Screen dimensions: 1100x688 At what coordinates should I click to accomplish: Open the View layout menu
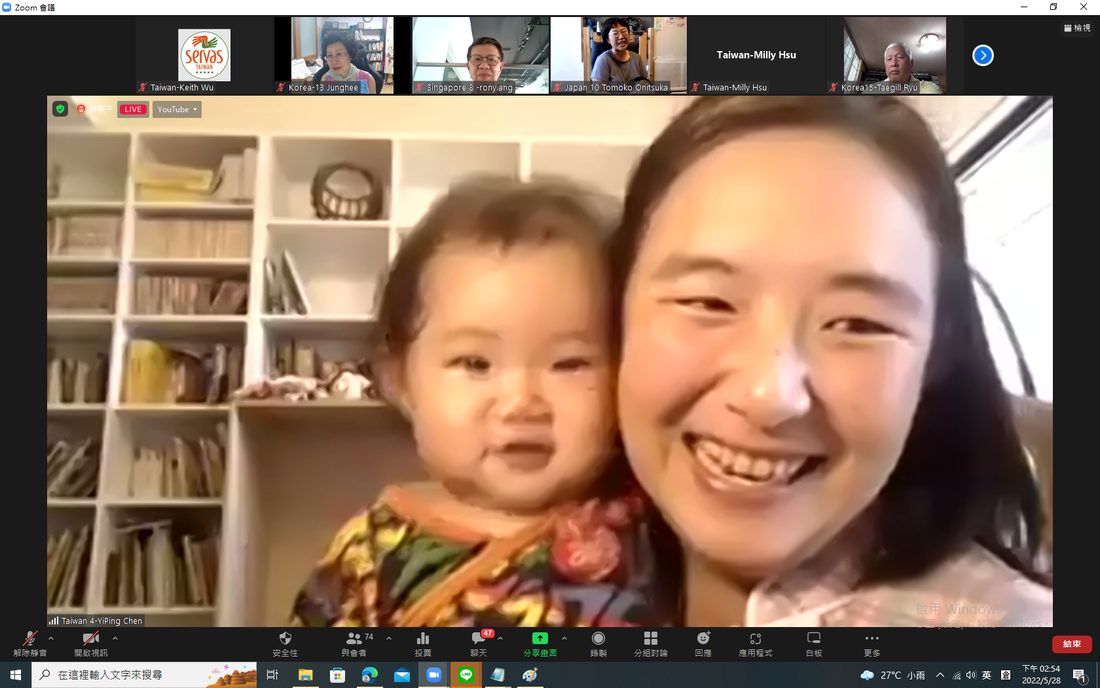pos(1078,28)
